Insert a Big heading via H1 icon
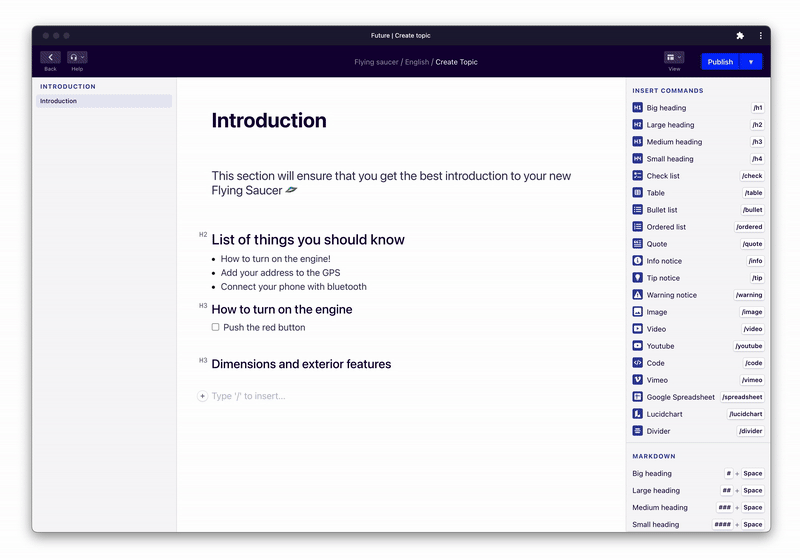This screenshot has height=560, width=800. point(637,108)
